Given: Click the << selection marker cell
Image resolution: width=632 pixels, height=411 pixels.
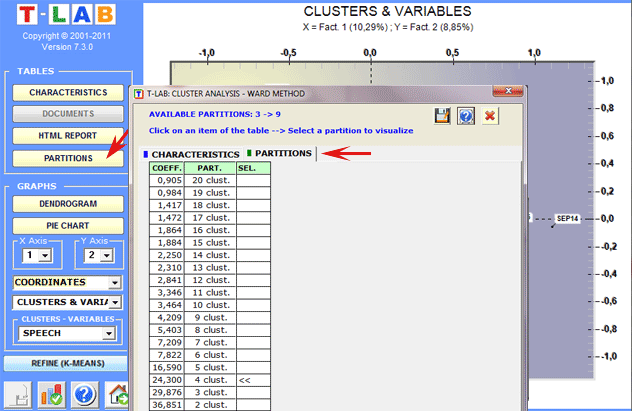Looking at the screenshot, I should point(253,380).
